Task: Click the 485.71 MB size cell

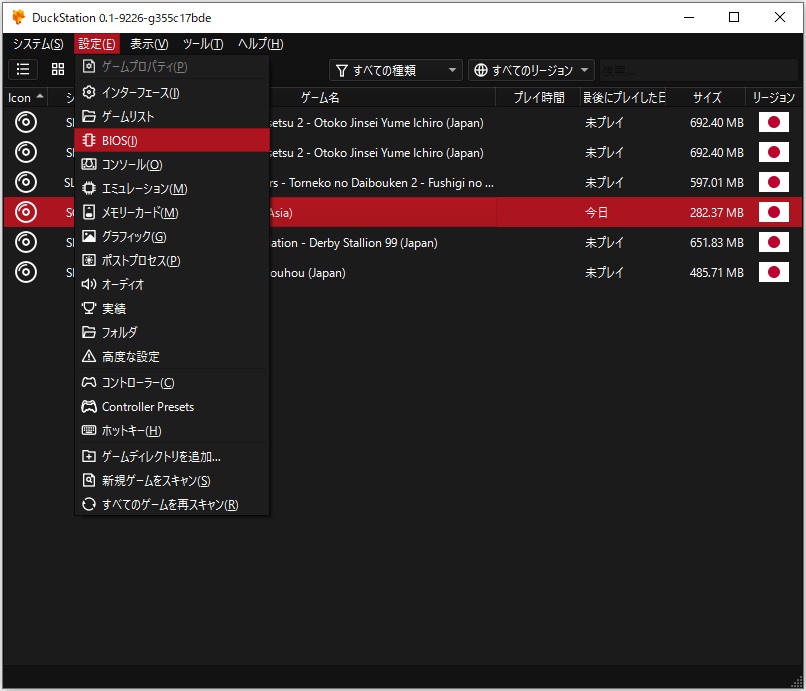Action: click(717, 272)
